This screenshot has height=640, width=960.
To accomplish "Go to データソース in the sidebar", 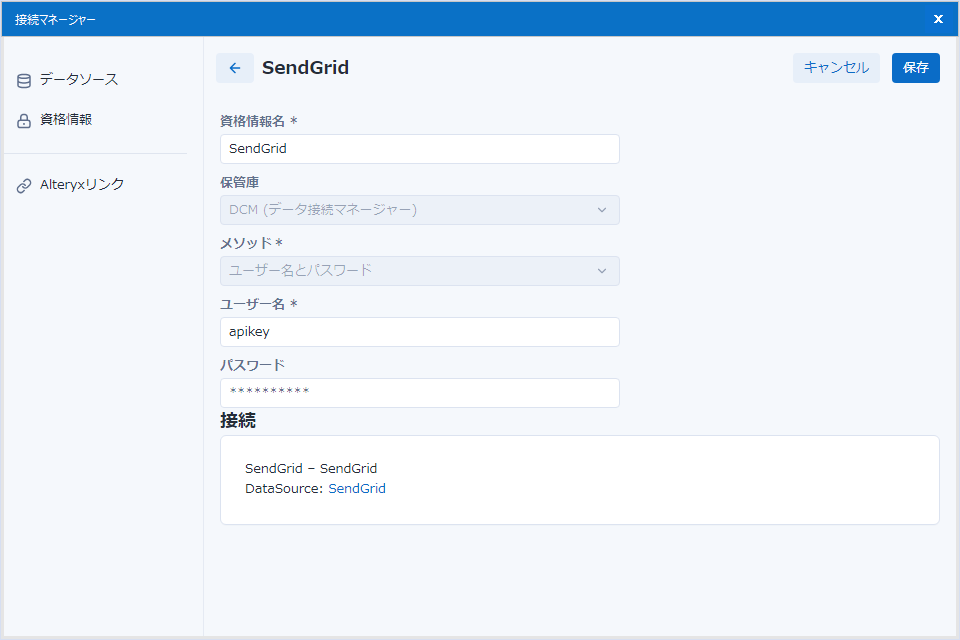I will coord(79,80).
